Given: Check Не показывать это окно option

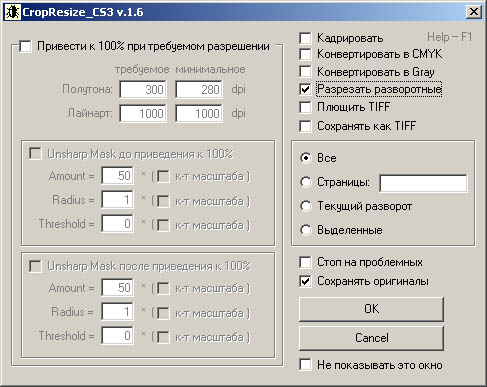Looking at the screenshot, I should pos(305,365).
